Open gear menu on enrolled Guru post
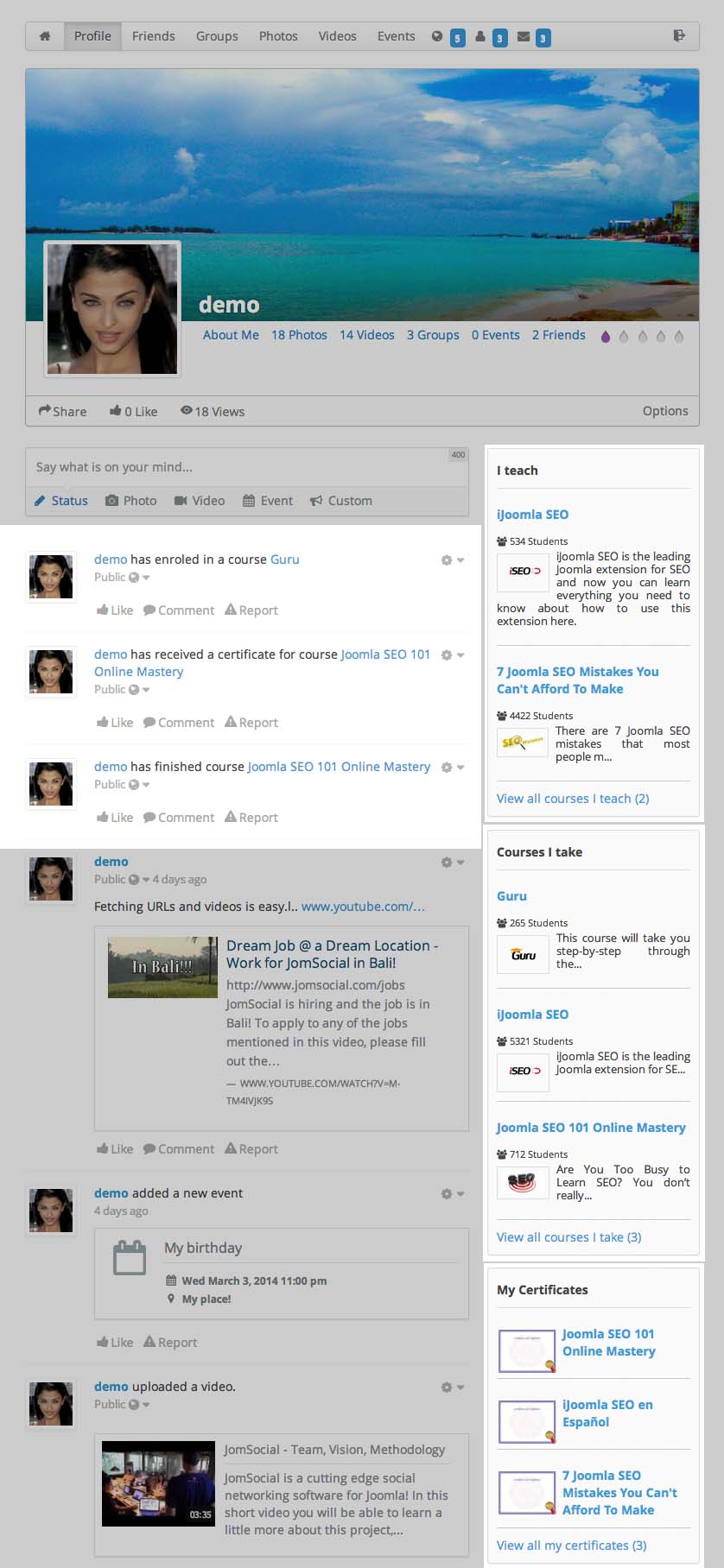Image resolution: width=724 pixels, height=1568 pixels. (x=452, y=560)
